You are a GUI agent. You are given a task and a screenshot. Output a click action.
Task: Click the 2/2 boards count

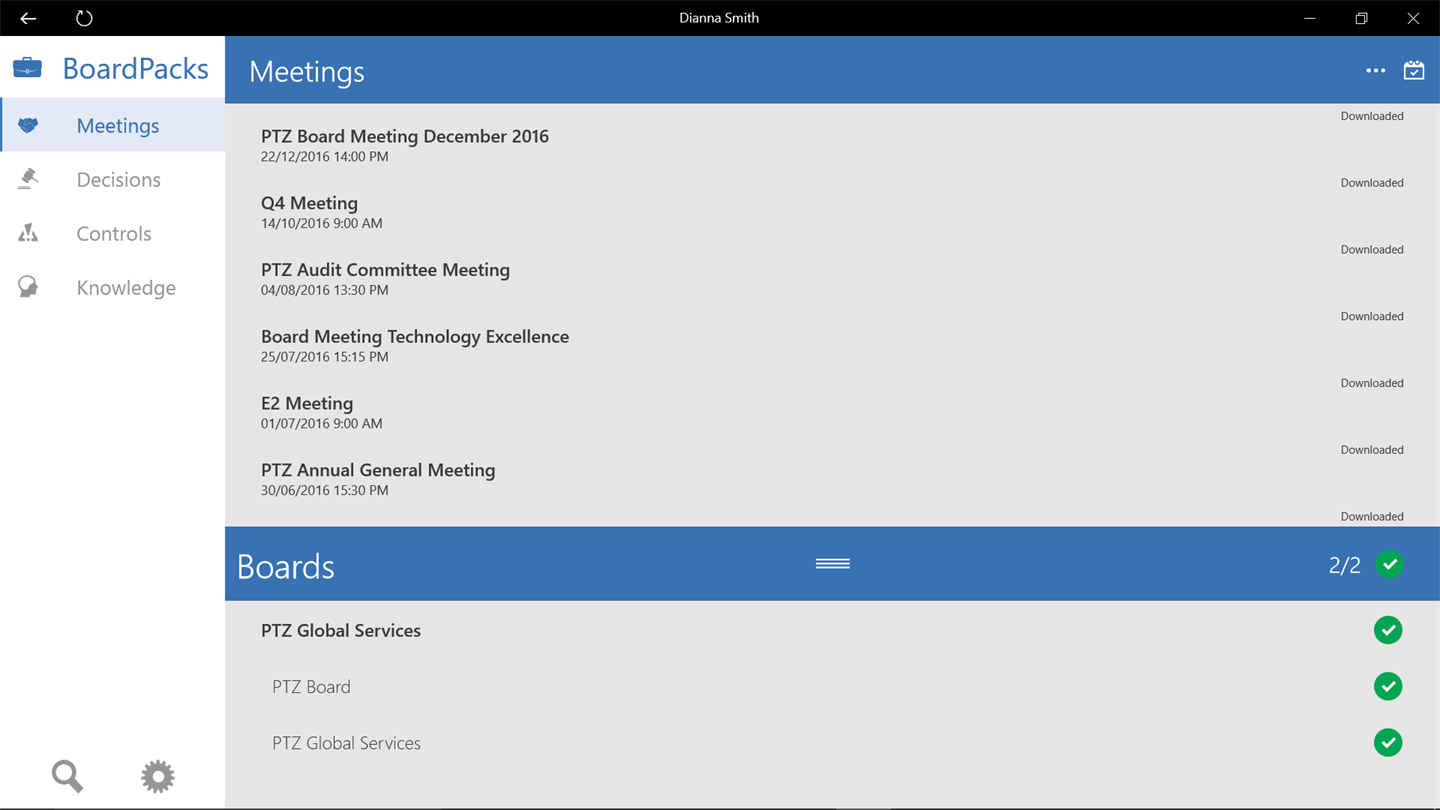(x=1344, y=565)
